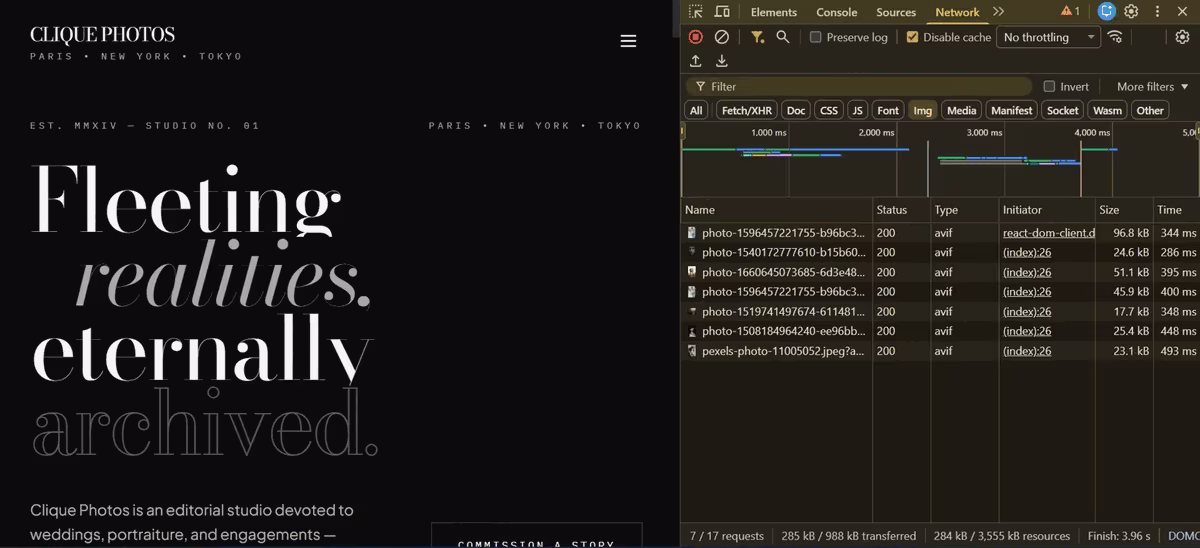Switch to the Console tab

pos(837,12)
